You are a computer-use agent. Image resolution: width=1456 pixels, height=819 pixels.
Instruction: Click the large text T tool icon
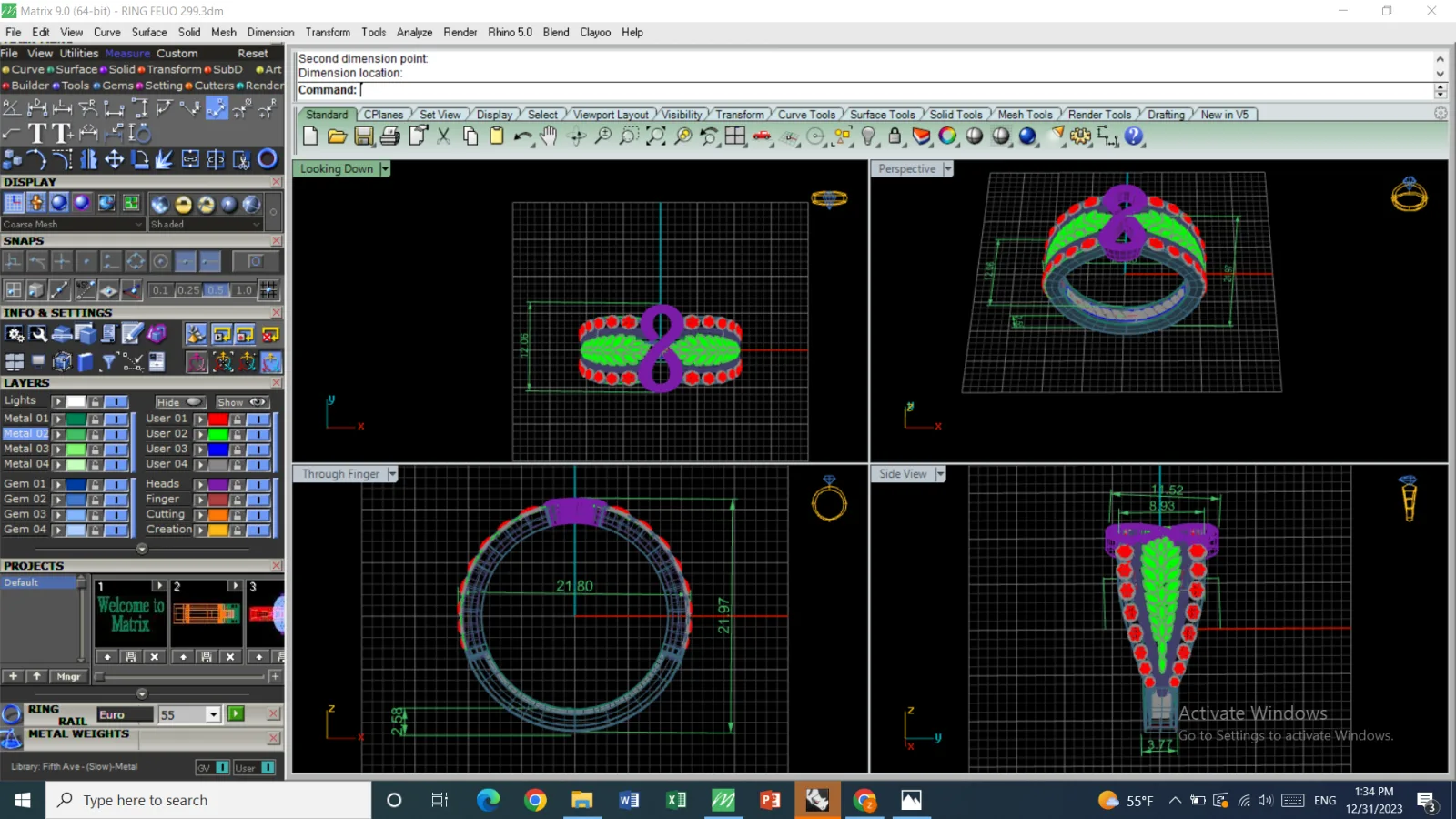click(37, 134)
